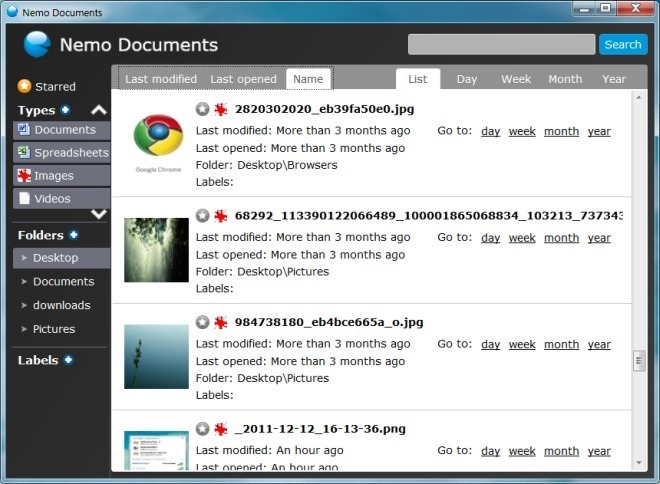Filter by Videos type

61,198
